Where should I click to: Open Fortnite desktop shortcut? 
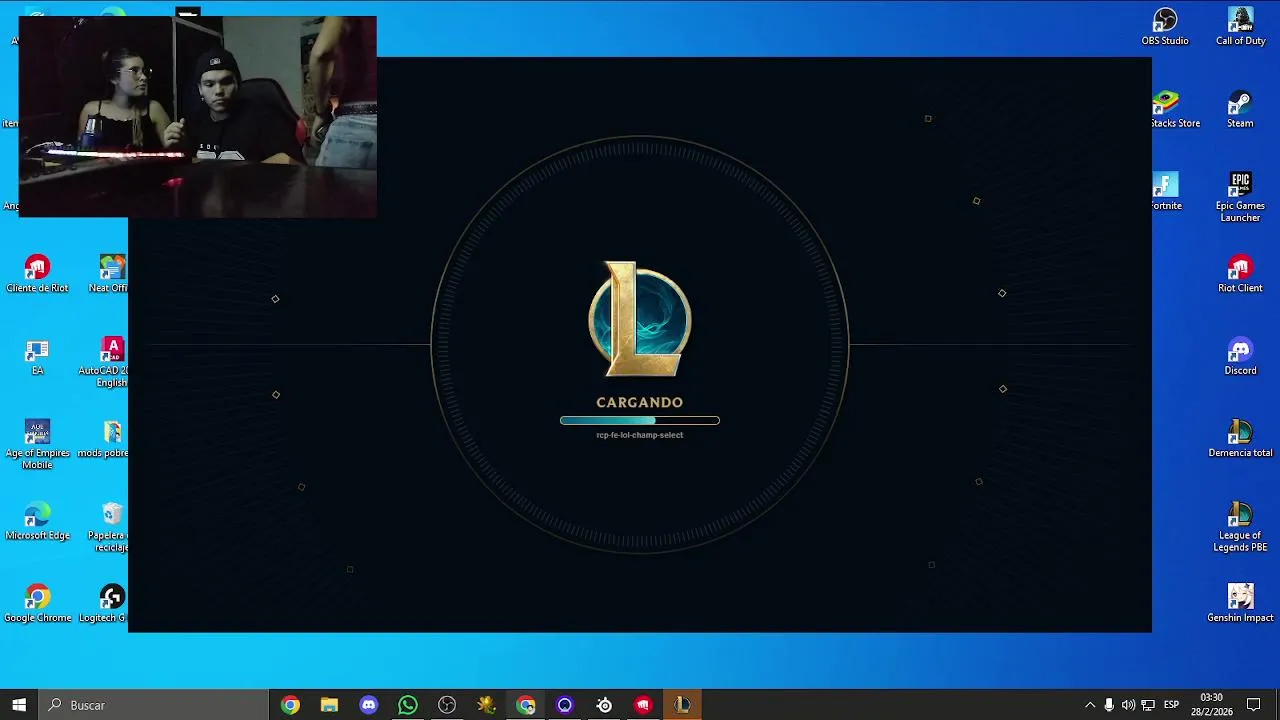1166,192
